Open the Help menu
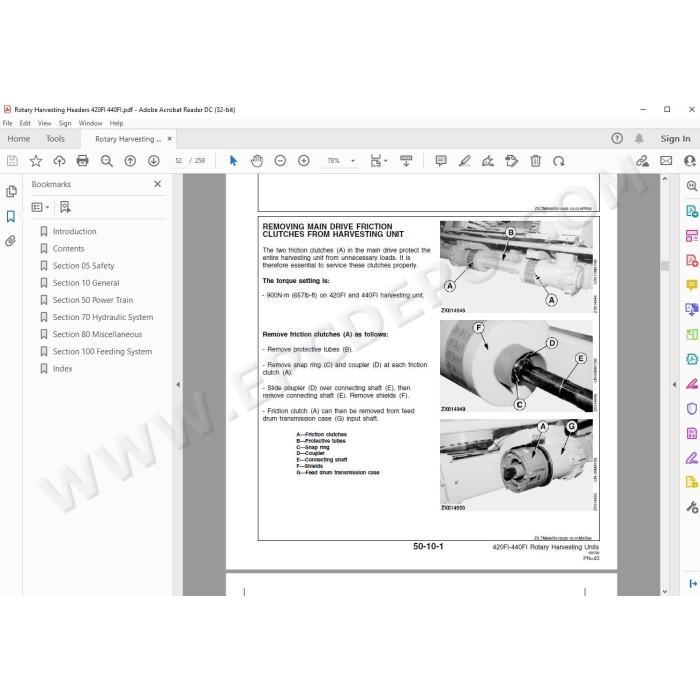700x700 pixels. (116, 123)
